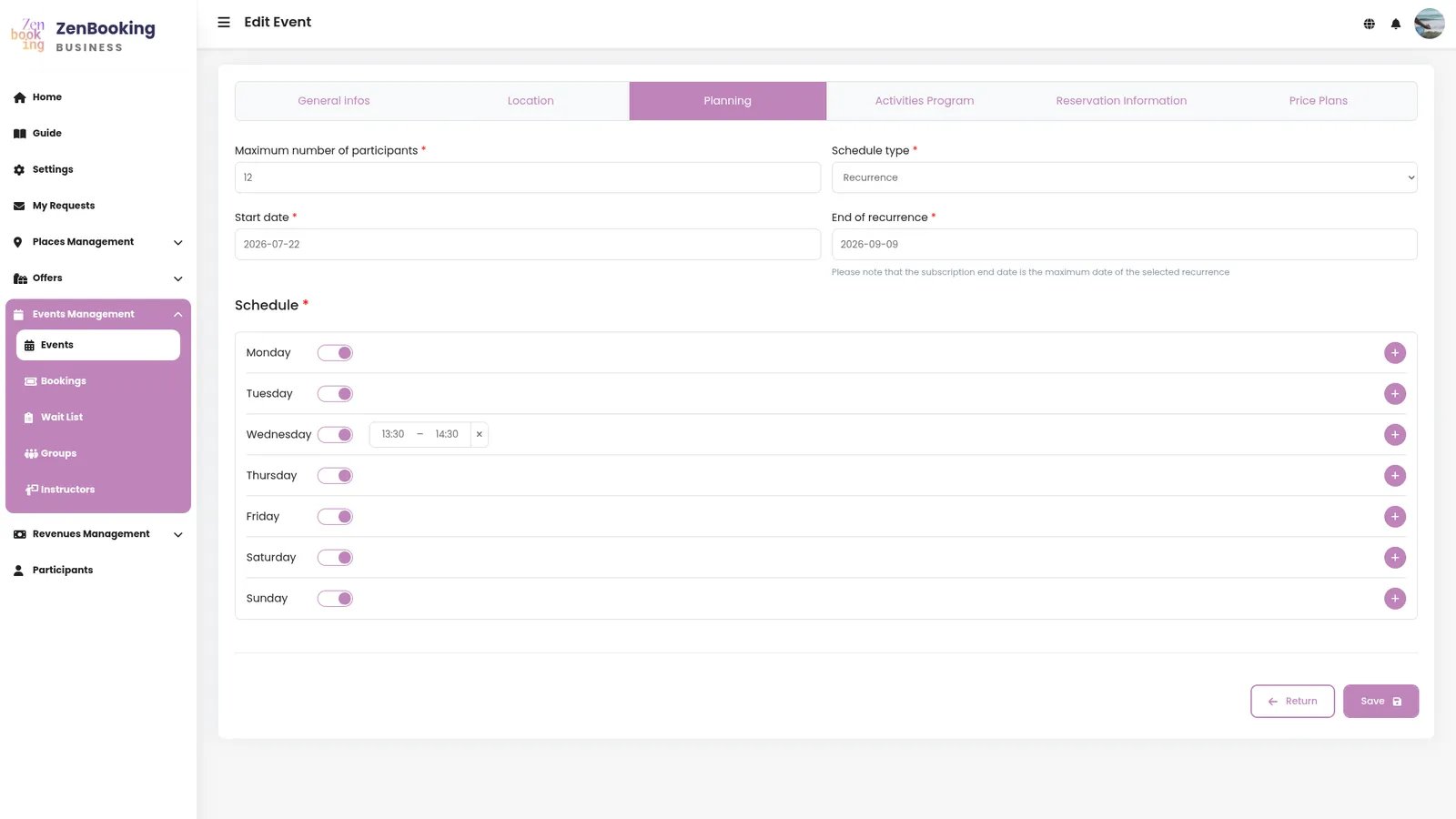Edit the Start date field

528,244
